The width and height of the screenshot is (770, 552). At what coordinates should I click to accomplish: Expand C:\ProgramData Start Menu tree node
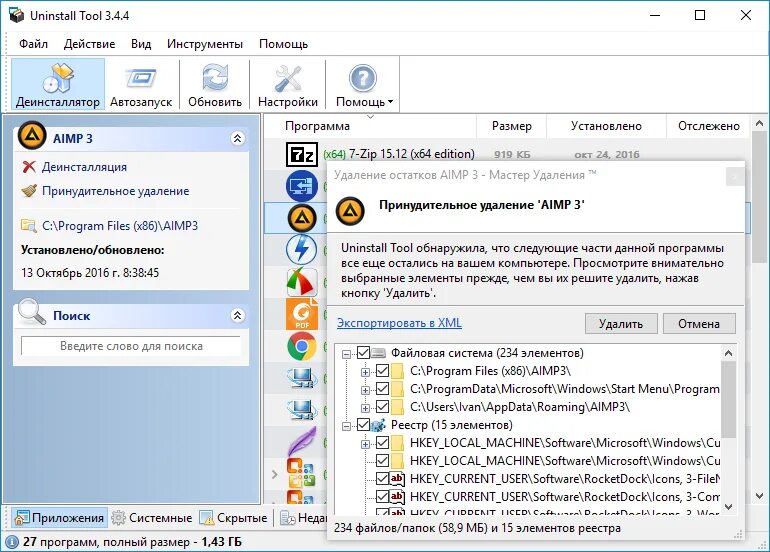[365, 390]
